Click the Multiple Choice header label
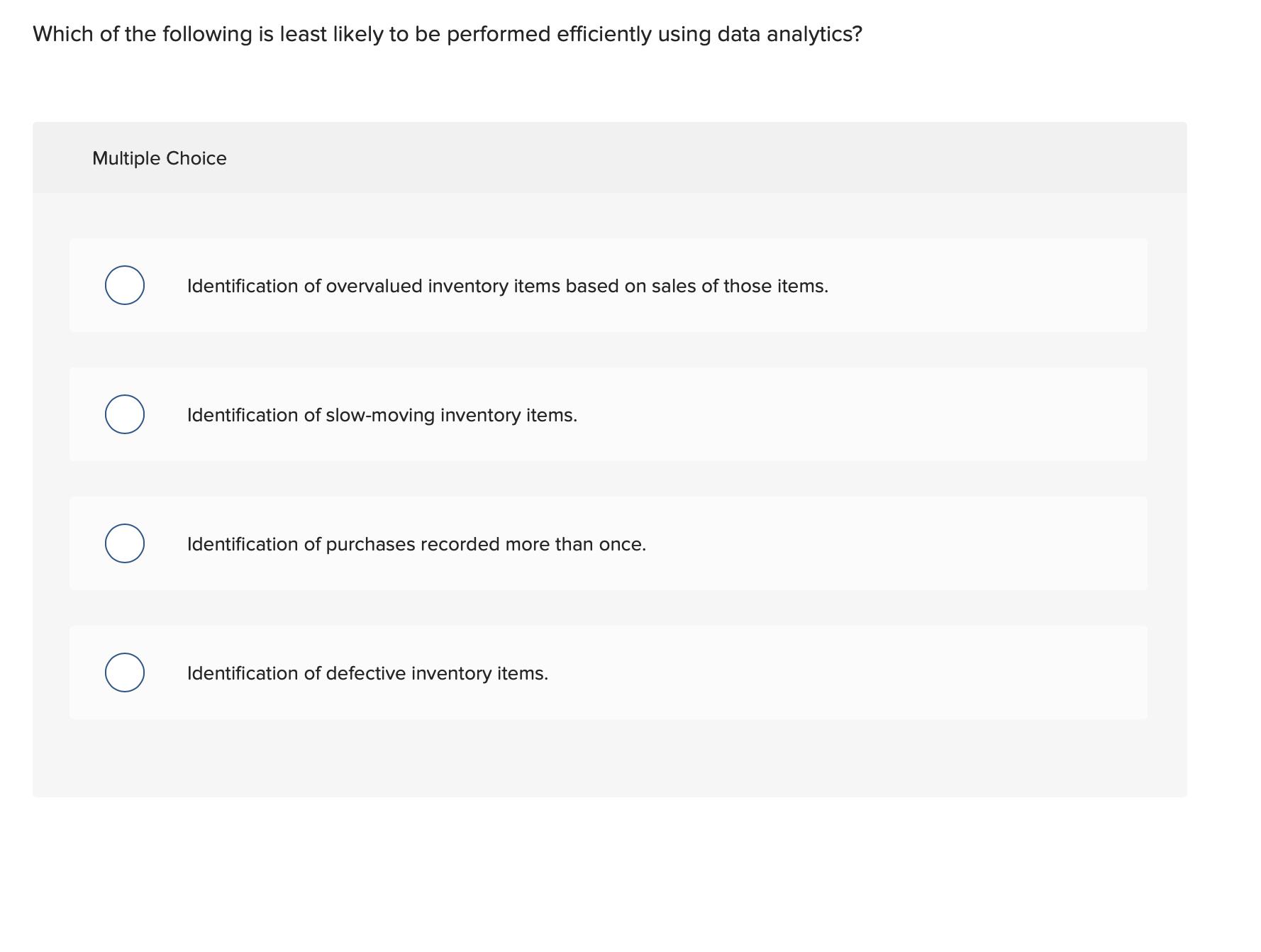The image size is (1261, 952). (159, 157)
